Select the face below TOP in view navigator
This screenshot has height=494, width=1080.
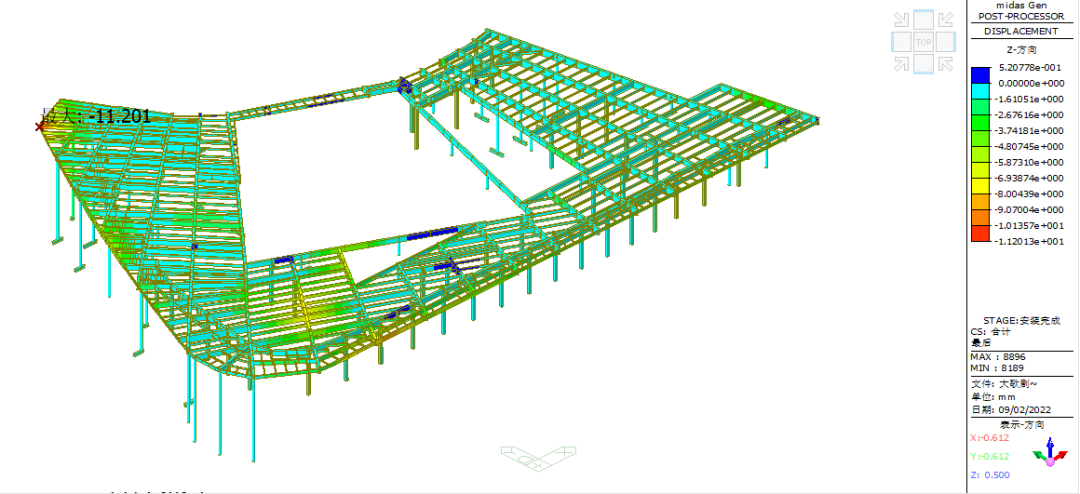coord(923,64)
